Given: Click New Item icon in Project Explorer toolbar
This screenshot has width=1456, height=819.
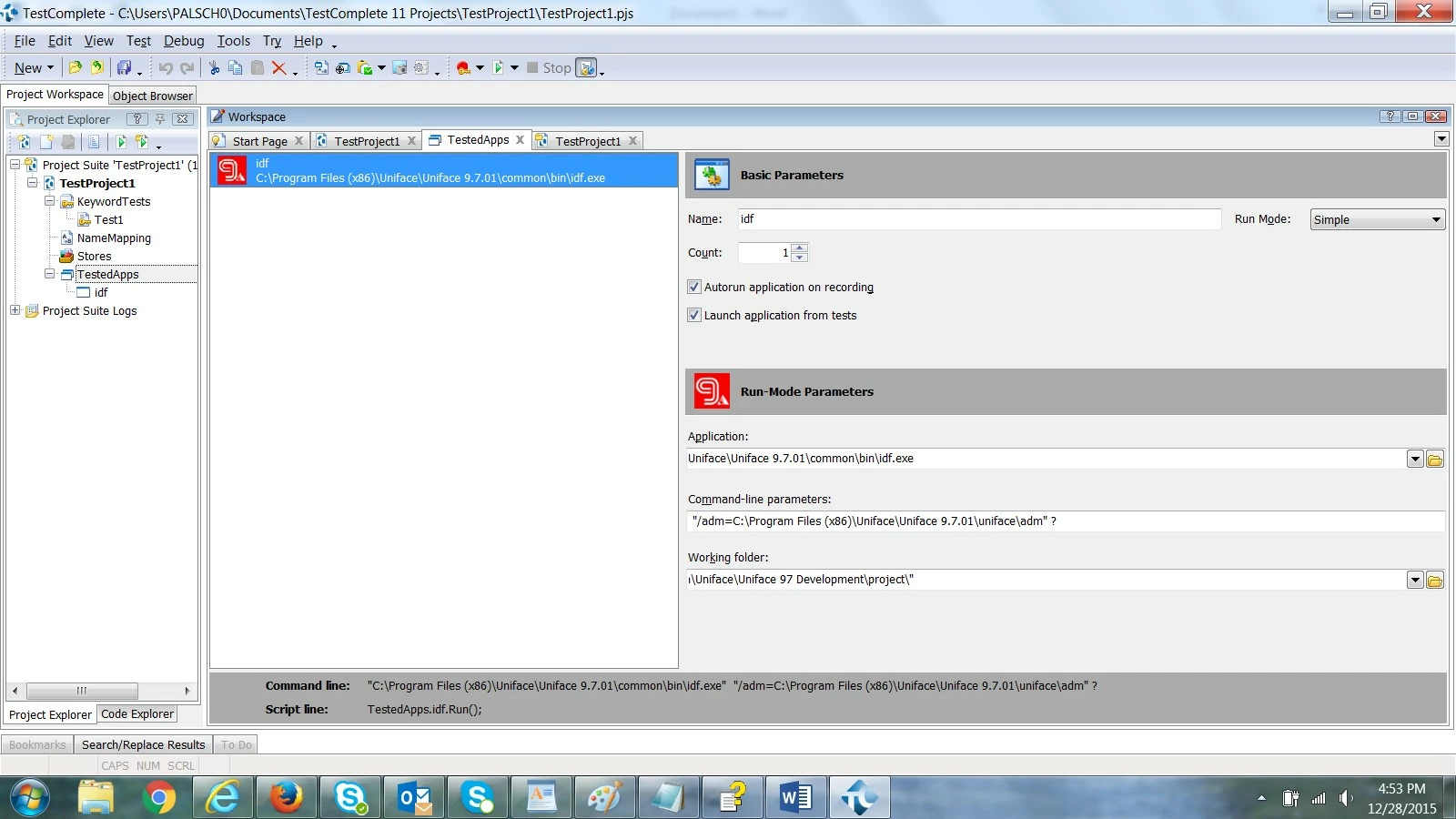Looking at the screenshot, I should point(46,142).
